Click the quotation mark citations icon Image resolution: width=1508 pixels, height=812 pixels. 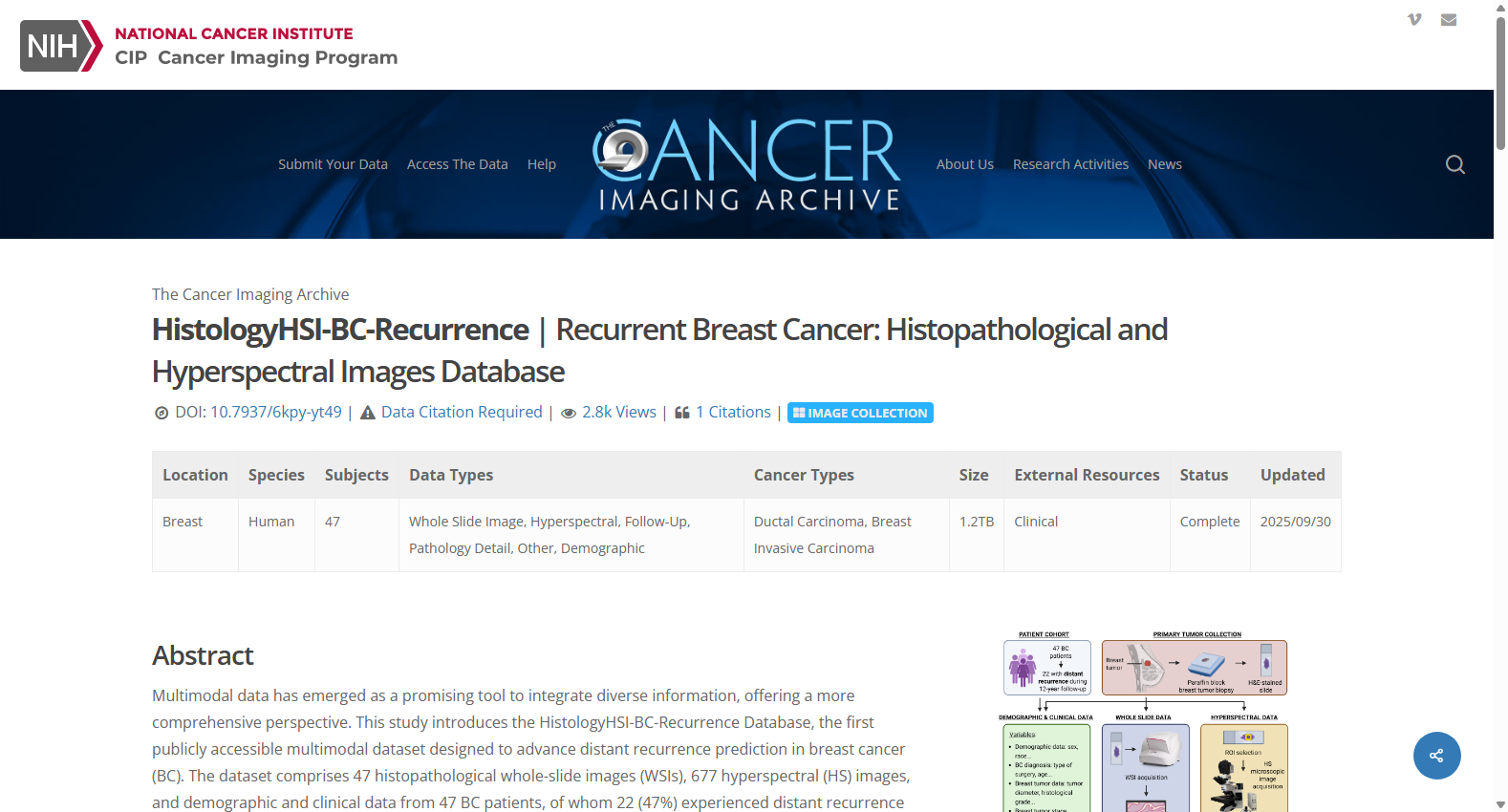pyautogui.click(x=682, y=413)
